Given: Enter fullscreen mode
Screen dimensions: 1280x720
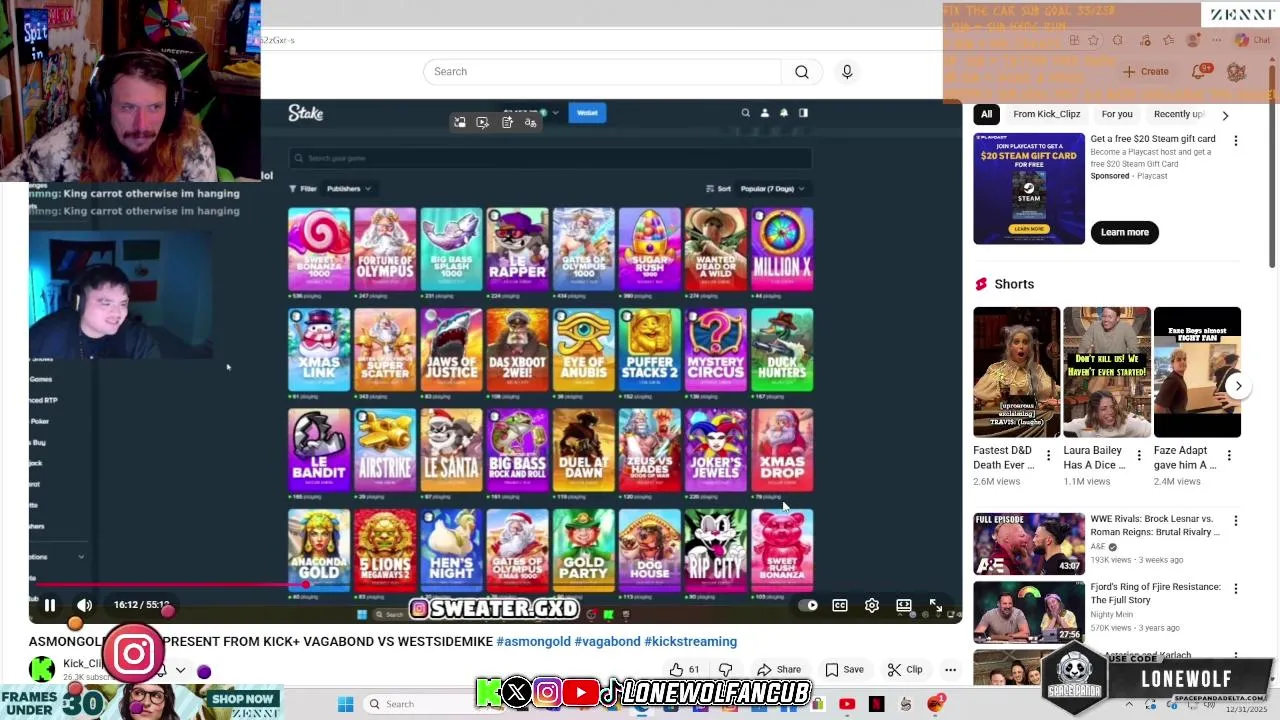Looking at the screenshot, I should click(936, 605).
